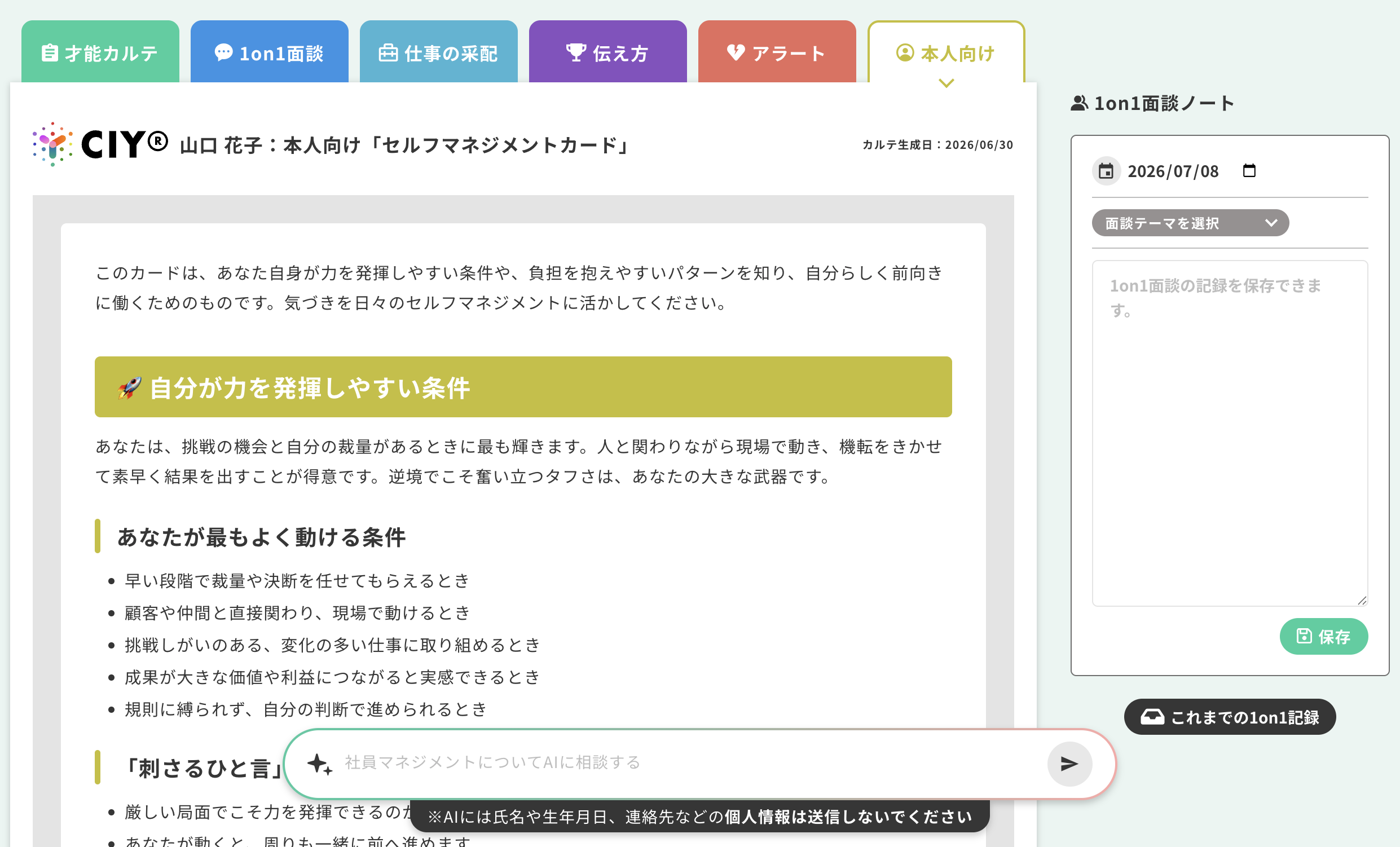Click カルテ生成日：2026/06/30 text
The width and height of the screenshot is (1400, 847).
point(937,145)
